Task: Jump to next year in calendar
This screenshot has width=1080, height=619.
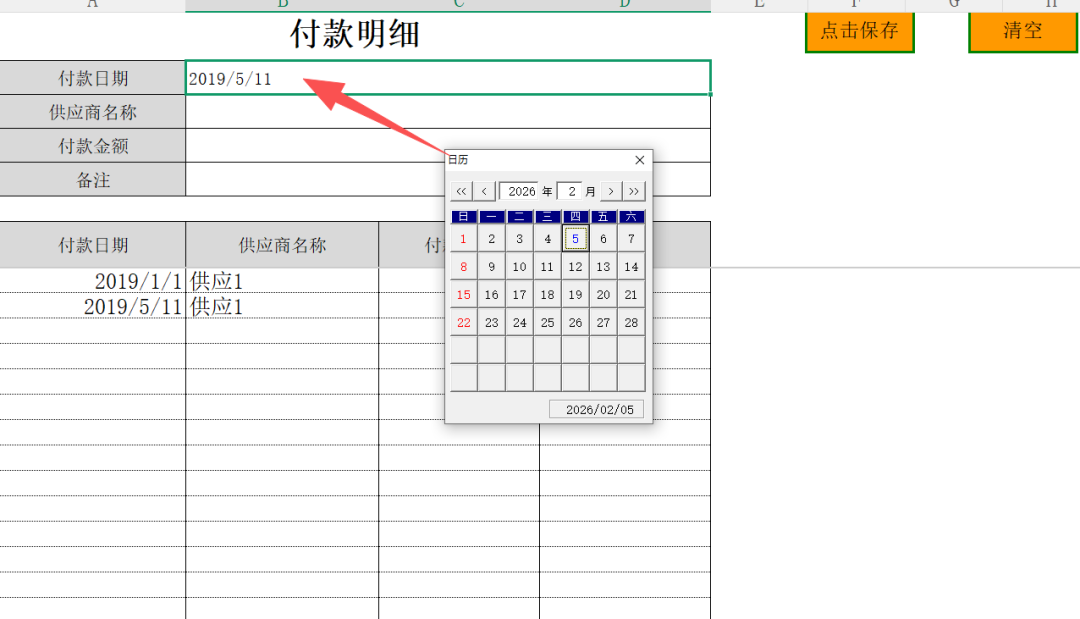Action: pos(635,191)
